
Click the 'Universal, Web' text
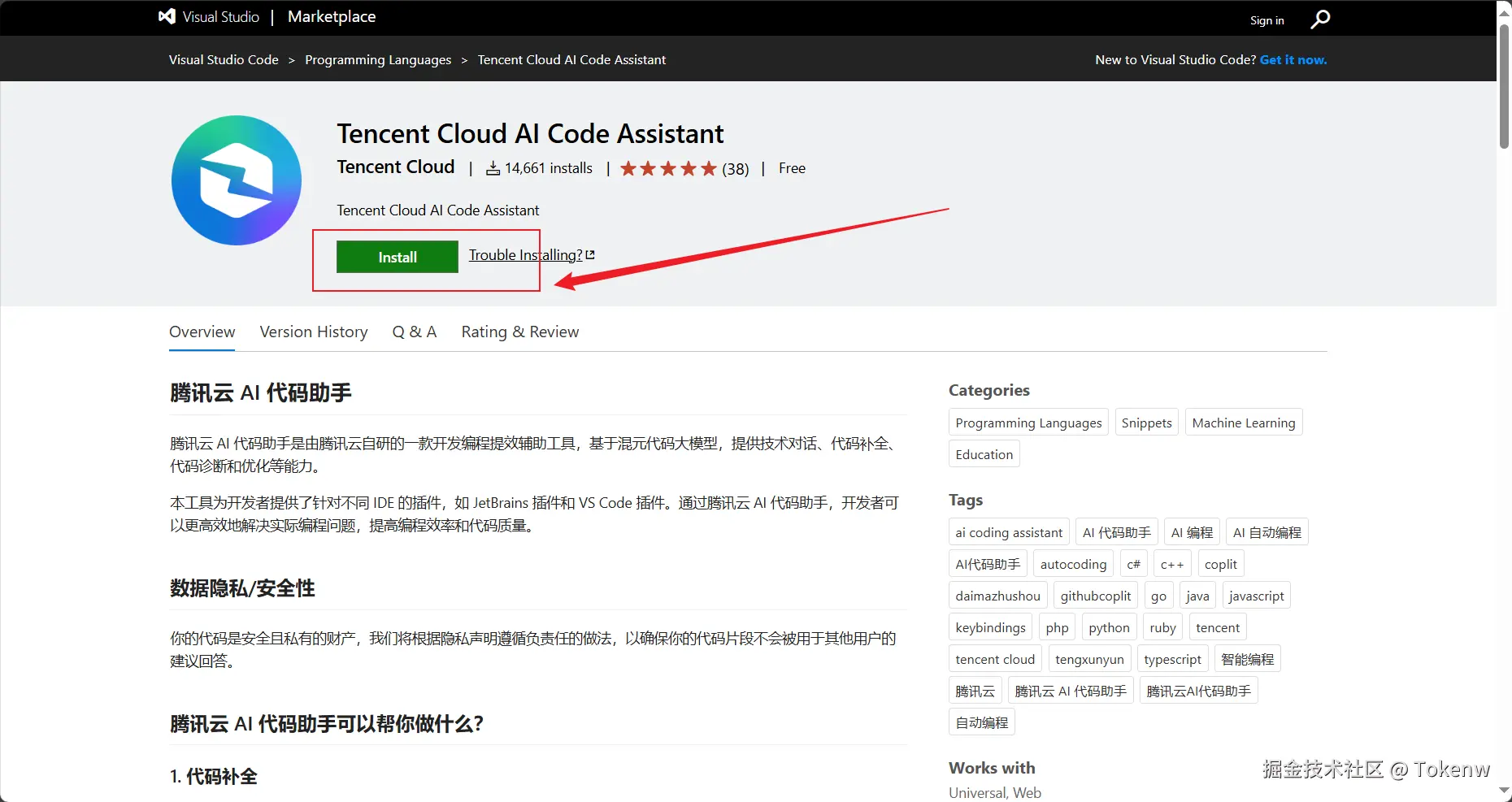tap(995, 793)
